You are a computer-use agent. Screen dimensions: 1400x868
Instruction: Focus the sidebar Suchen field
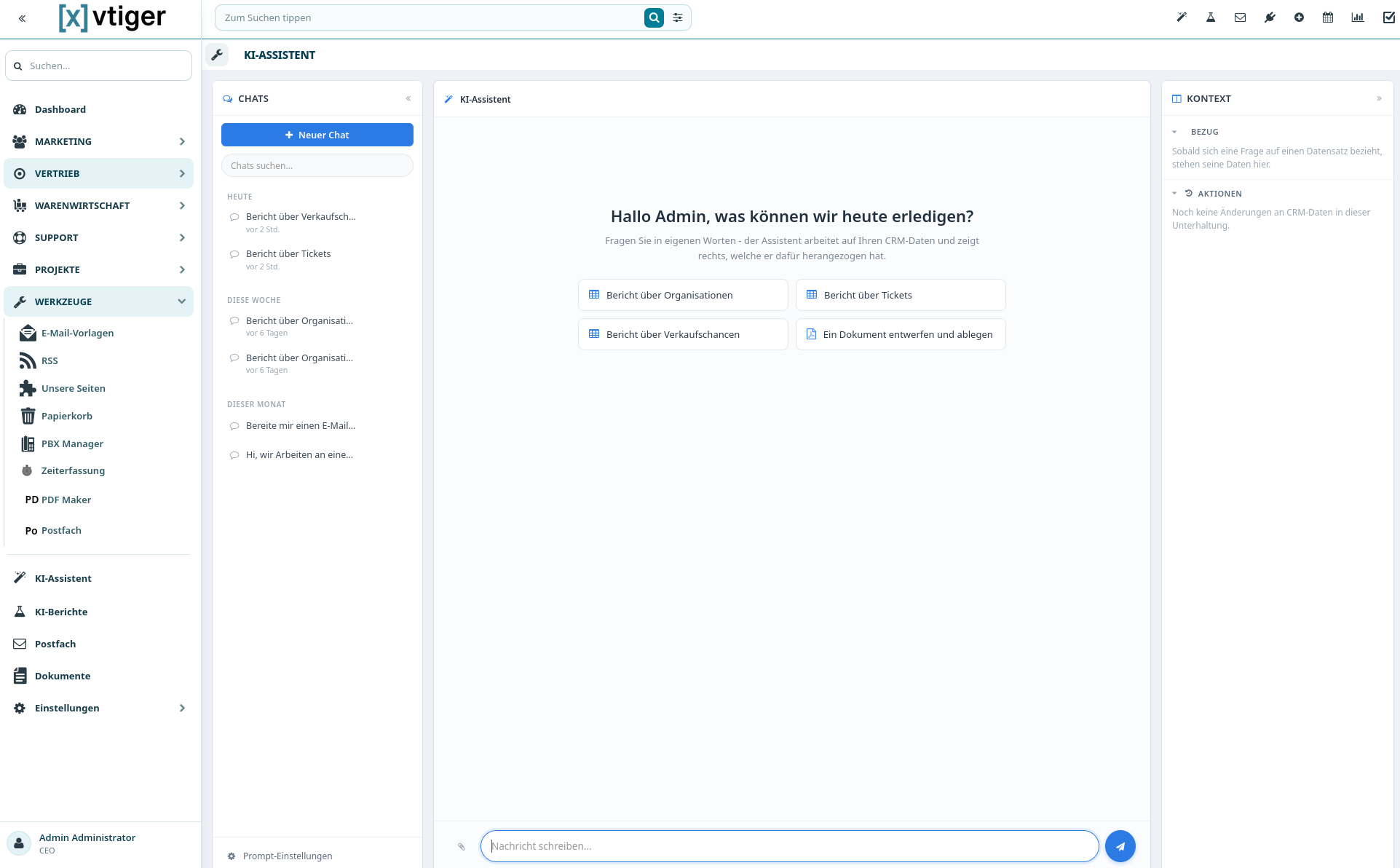click(x=98, y=66)
